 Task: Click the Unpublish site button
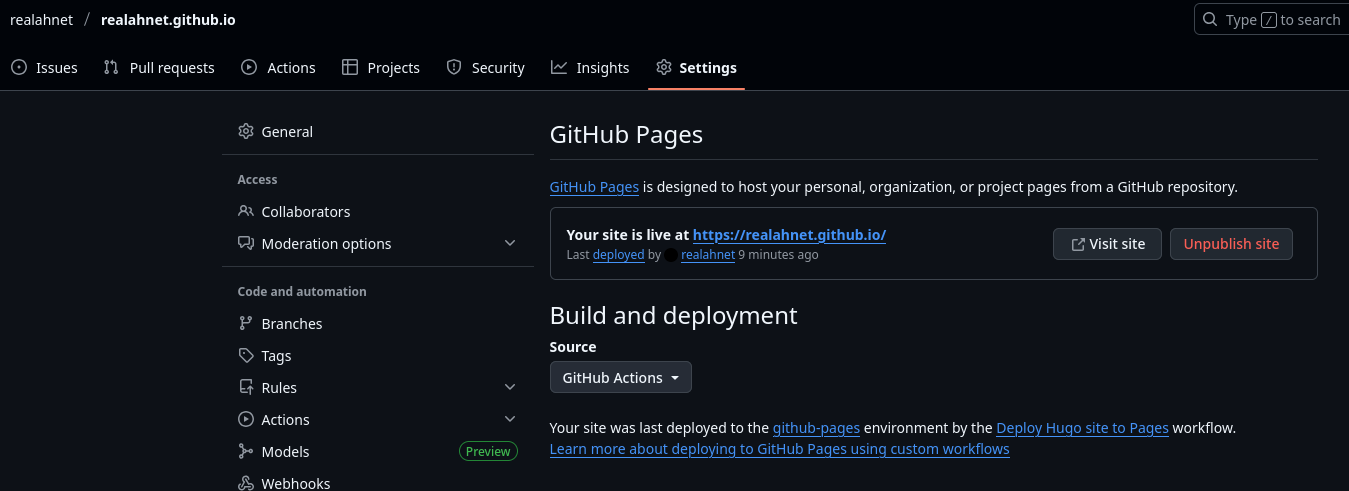[1230, 244]
